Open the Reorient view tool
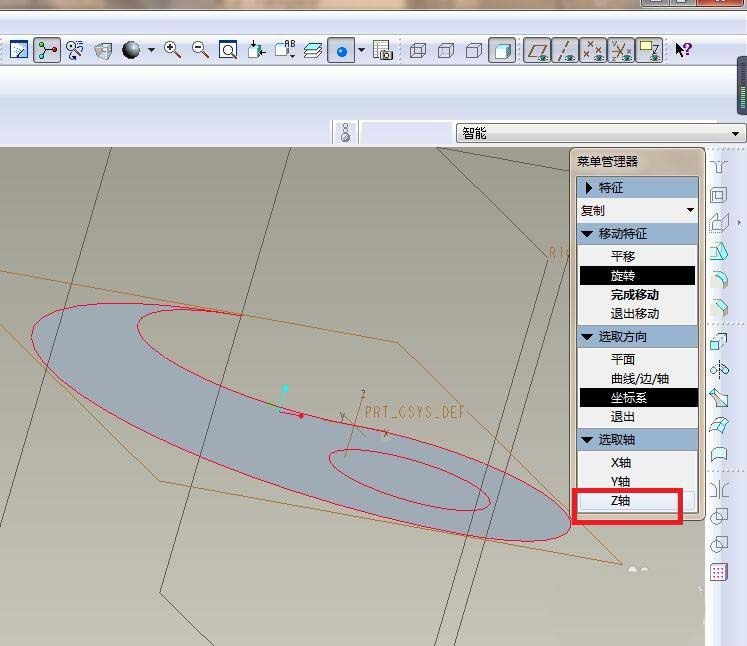The width and height of the screenshot is (747, 646). 256,50
